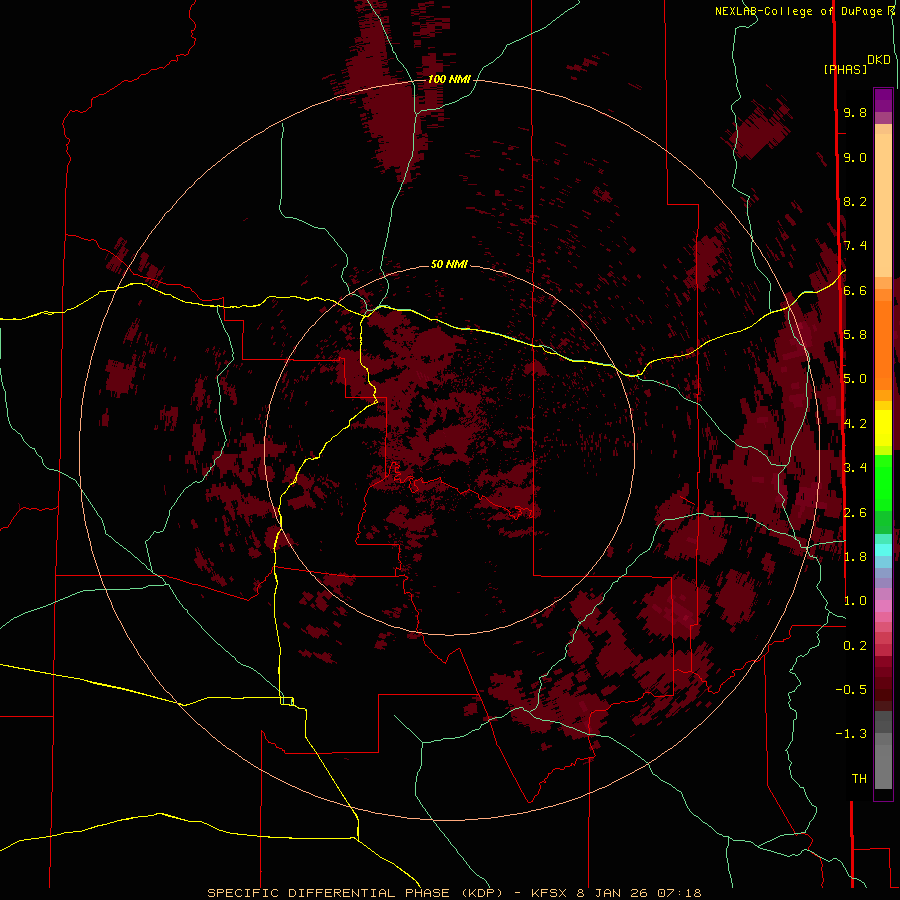900x900 pixels.
Task: Click the -0.5 legend value
Action: 851,690
